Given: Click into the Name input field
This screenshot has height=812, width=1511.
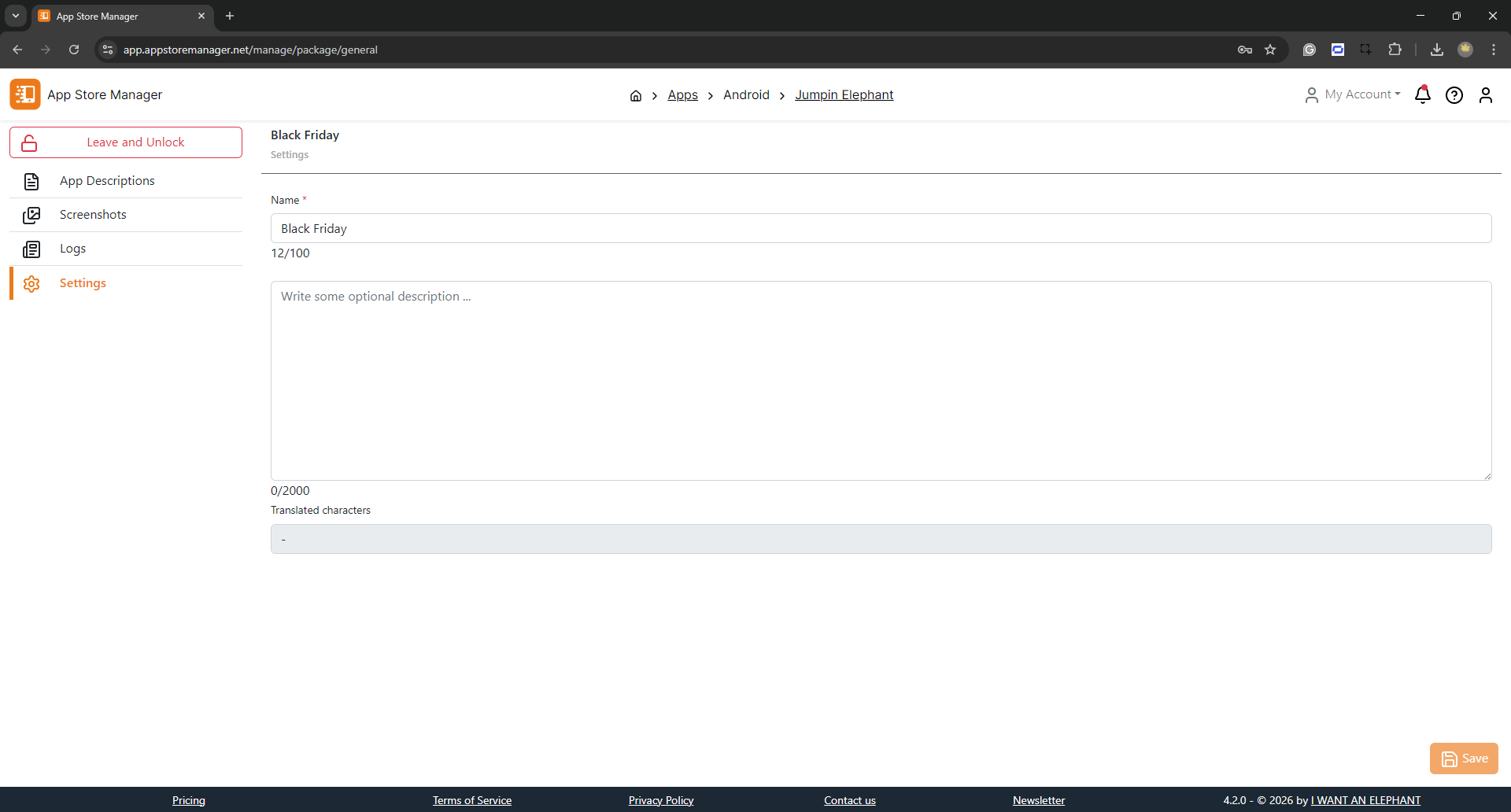Looking at the screenshot, I should pos(881,228).
